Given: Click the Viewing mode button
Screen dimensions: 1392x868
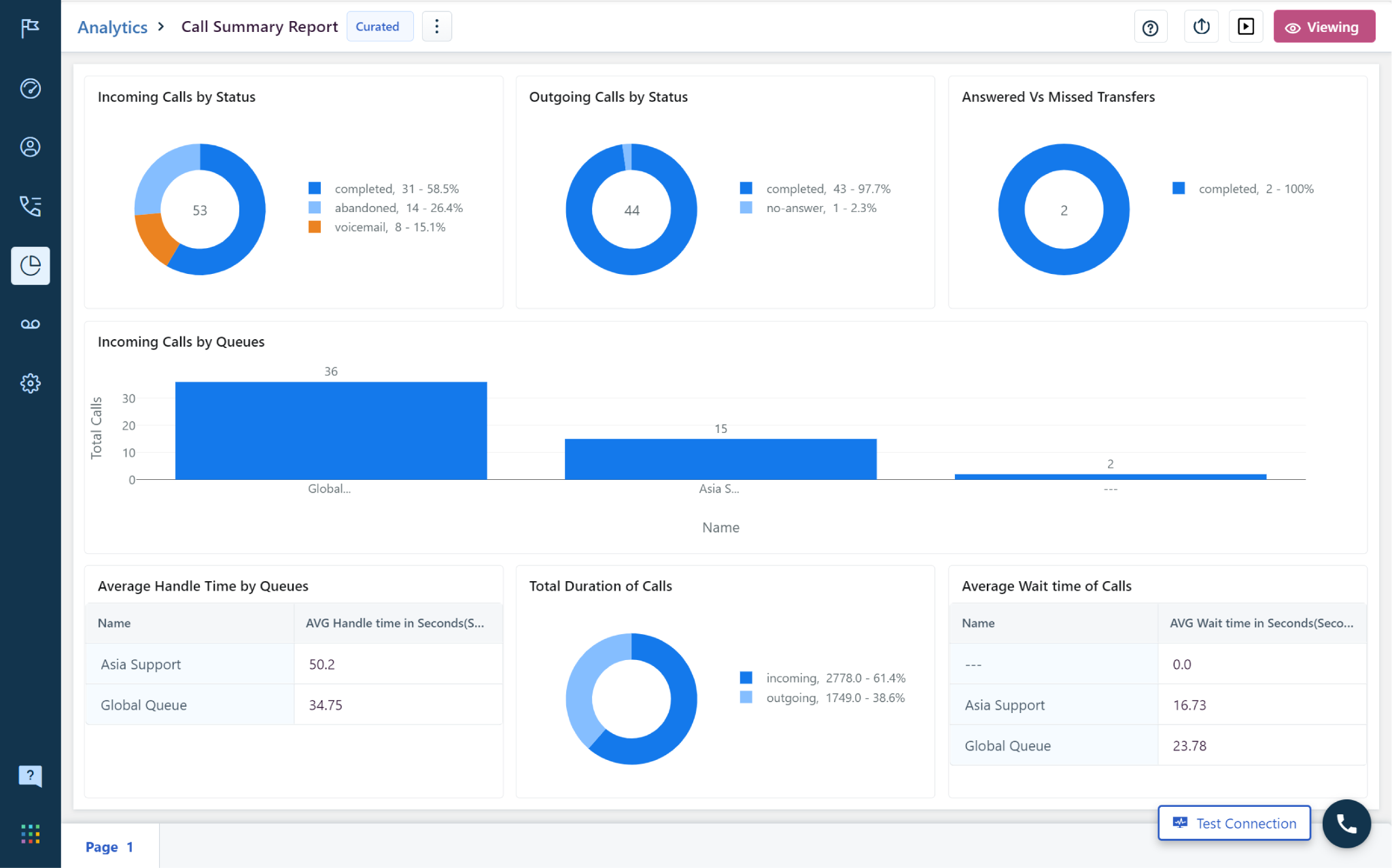Looking at the screenshot, I should [x=1323, y=27].
